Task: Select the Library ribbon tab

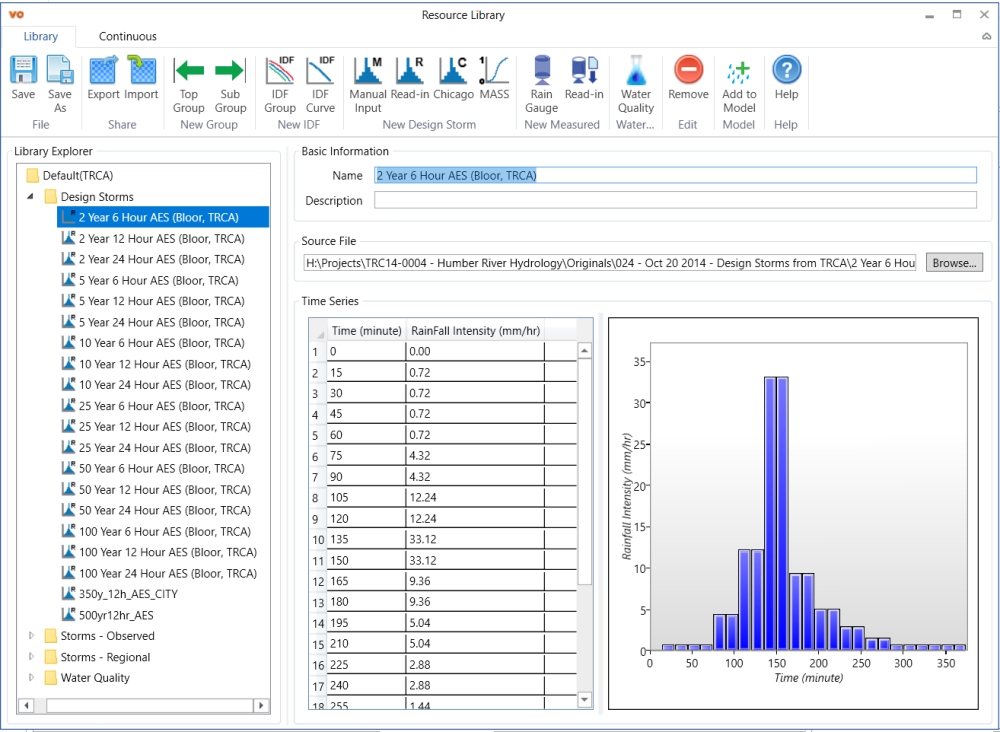Action: (41, 37)
